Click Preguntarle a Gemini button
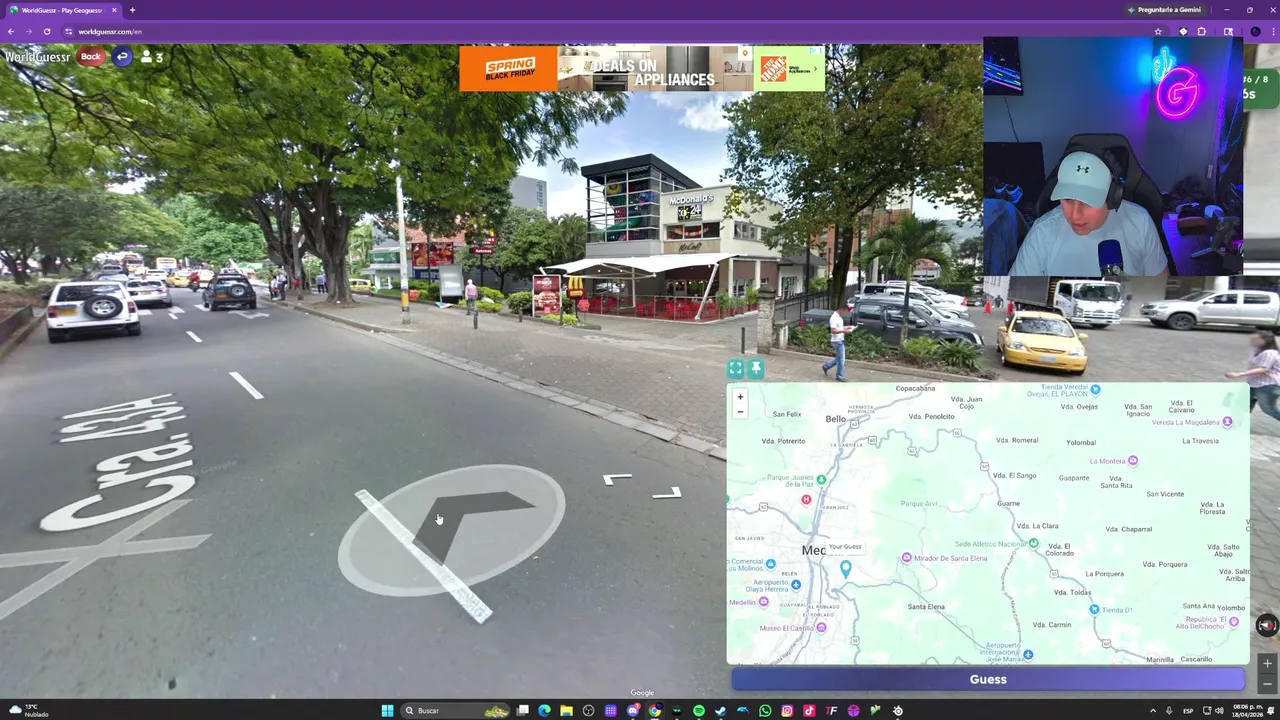The image size is (1280, 720). (1164, 10)
